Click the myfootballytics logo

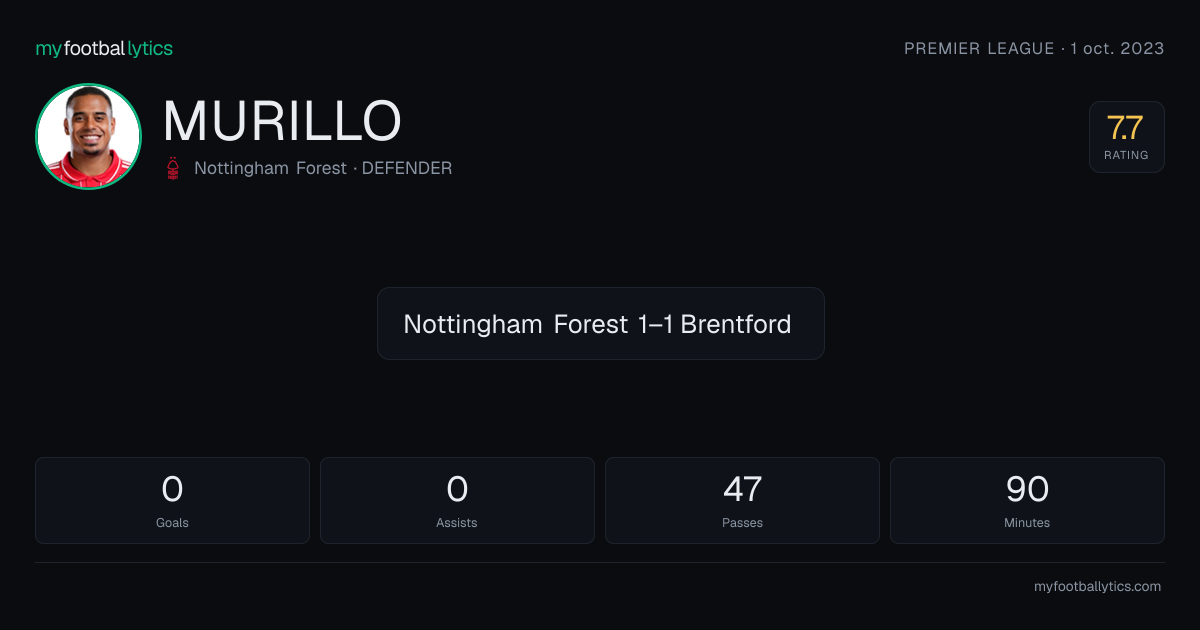point(104,48)
